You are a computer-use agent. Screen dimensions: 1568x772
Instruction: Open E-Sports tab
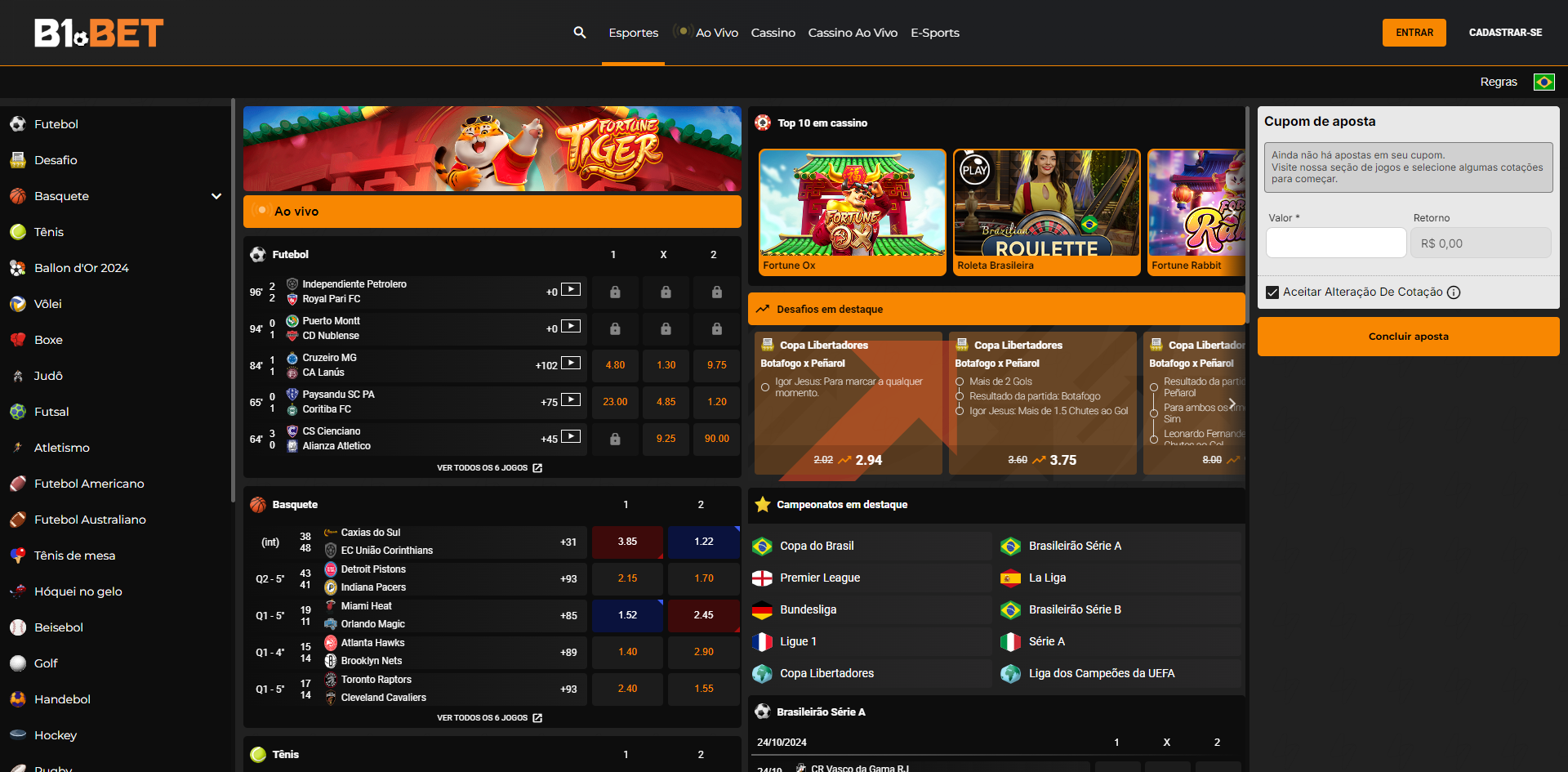(935, 33)
